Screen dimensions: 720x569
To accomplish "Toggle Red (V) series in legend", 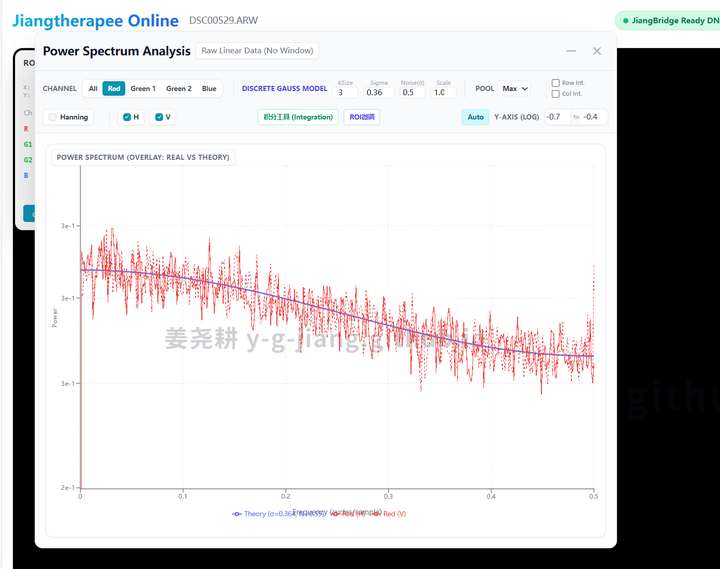I will click(389, 514).
